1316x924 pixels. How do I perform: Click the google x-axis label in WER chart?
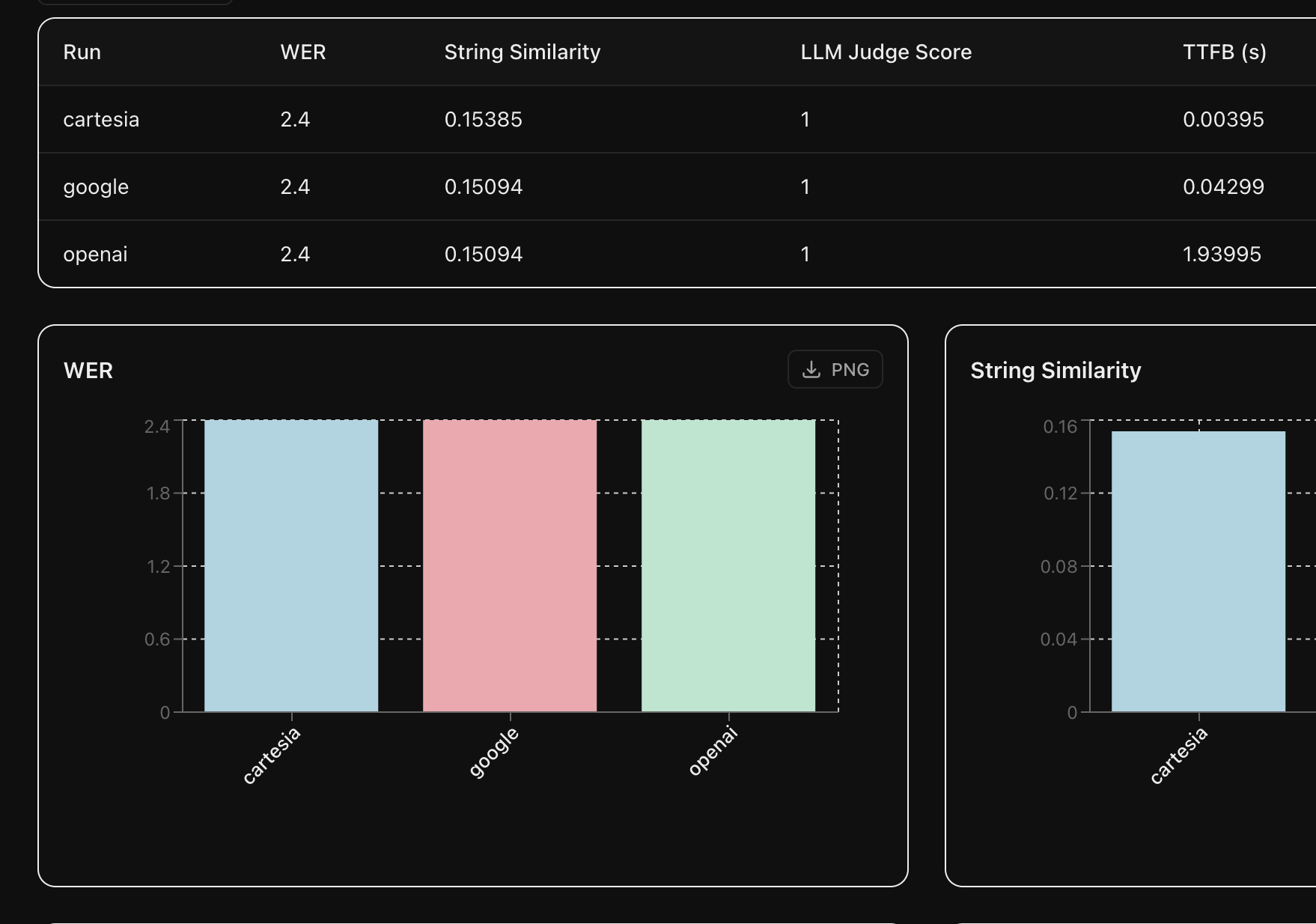(x=494, y=752)
